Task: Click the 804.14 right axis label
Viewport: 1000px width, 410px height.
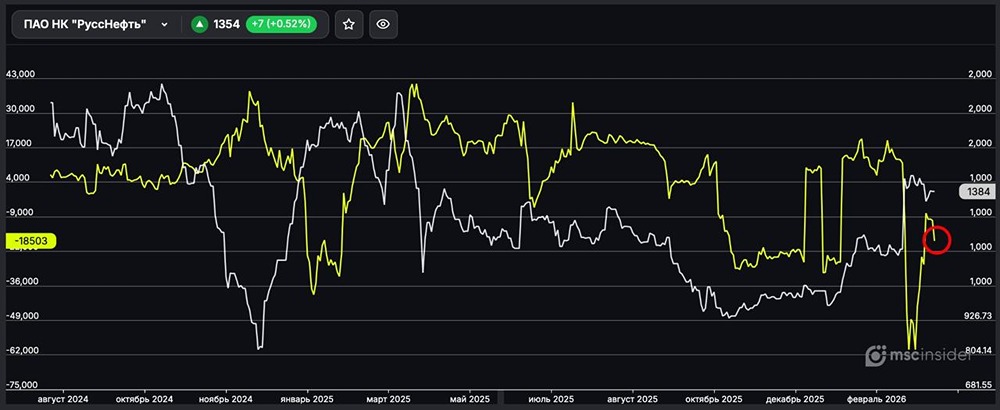Action: pyautogui.click(x=976, y=350)
